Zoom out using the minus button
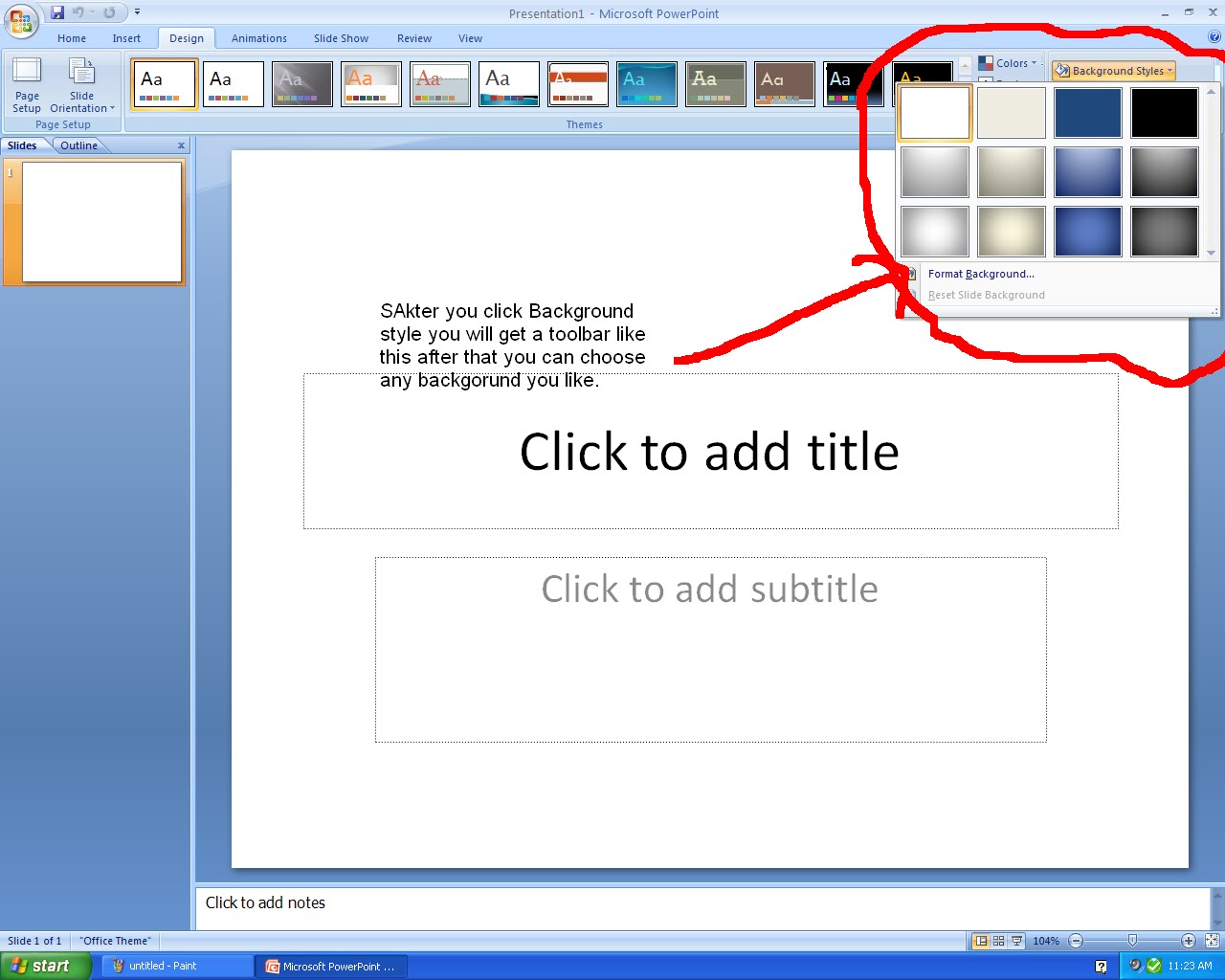 point(1074,941)
